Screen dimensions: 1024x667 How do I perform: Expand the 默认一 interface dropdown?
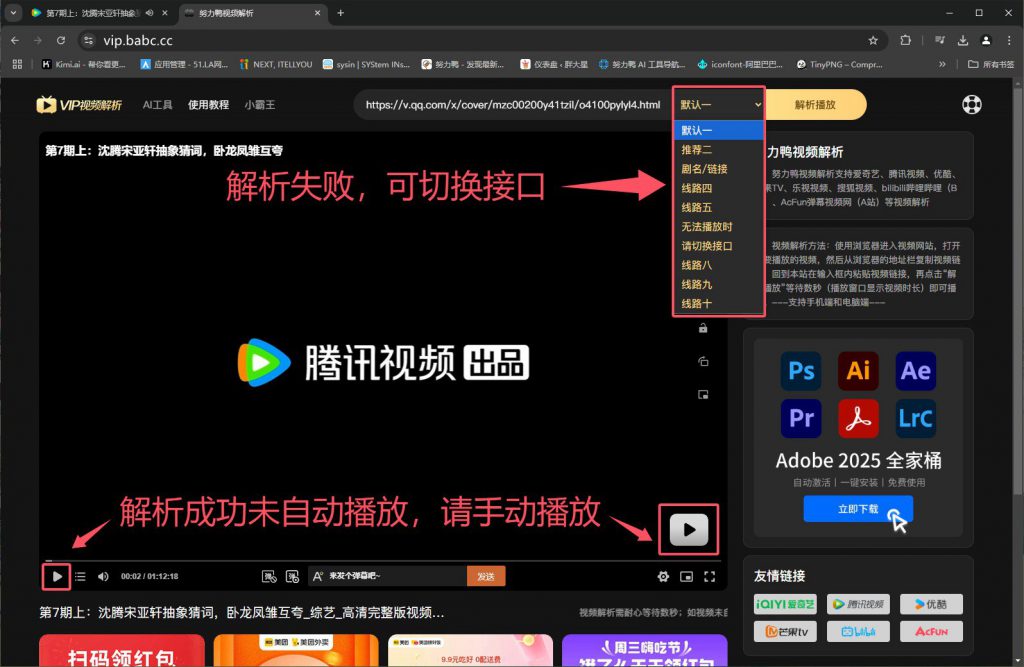(x=720, y=104)
